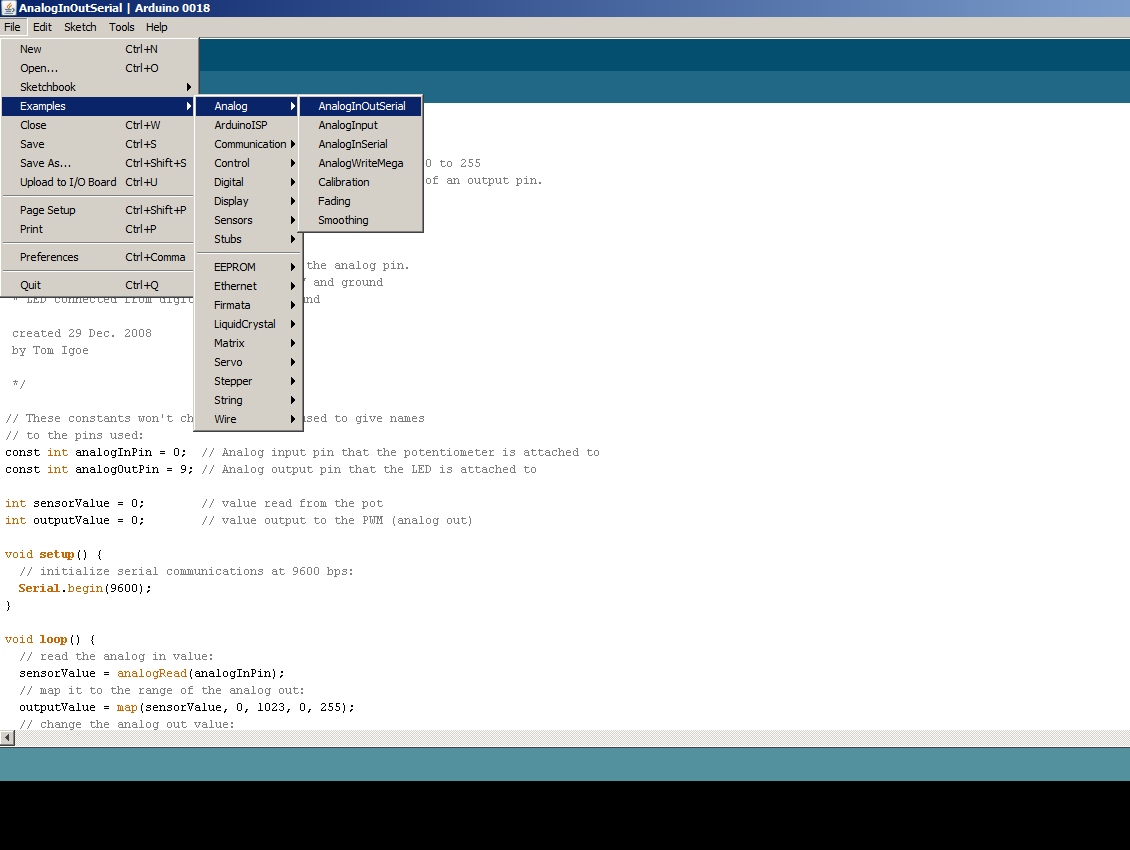Select the ArduinoISP example
This screenshot has width=1130, height=850.
[x=240, y=125]
